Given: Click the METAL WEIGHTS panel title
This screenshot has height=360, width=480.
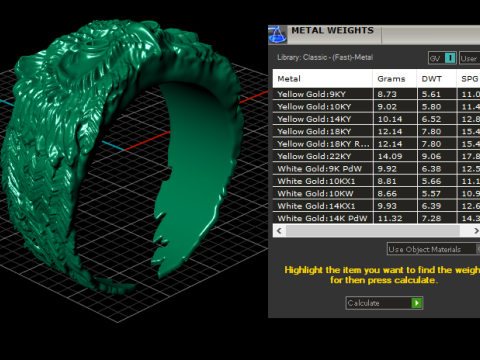Looking at the screenshot, I should tap(332, 30).
